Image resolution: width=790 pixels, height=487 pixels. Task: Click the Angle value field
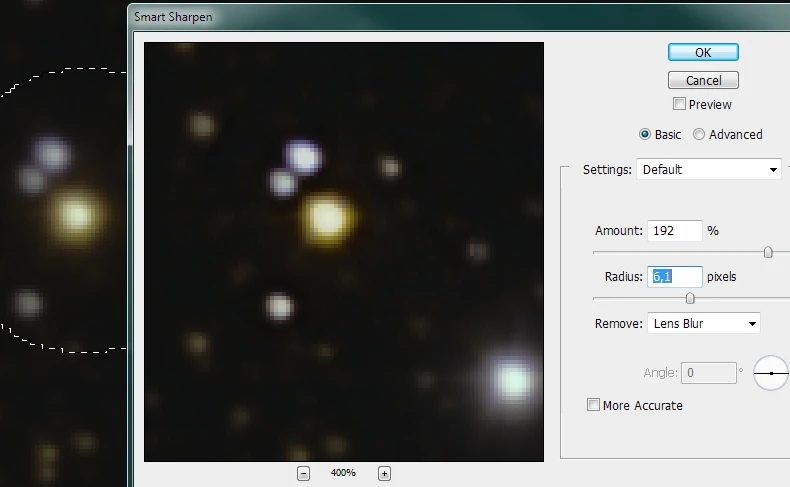[x=708, y=373]
